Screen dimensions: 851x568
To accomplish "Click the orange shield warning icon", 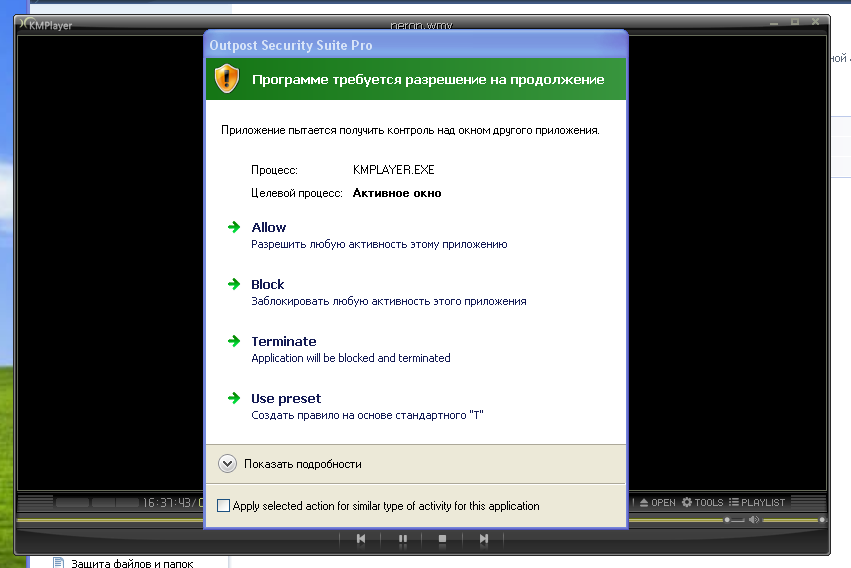I will [227, 79].
